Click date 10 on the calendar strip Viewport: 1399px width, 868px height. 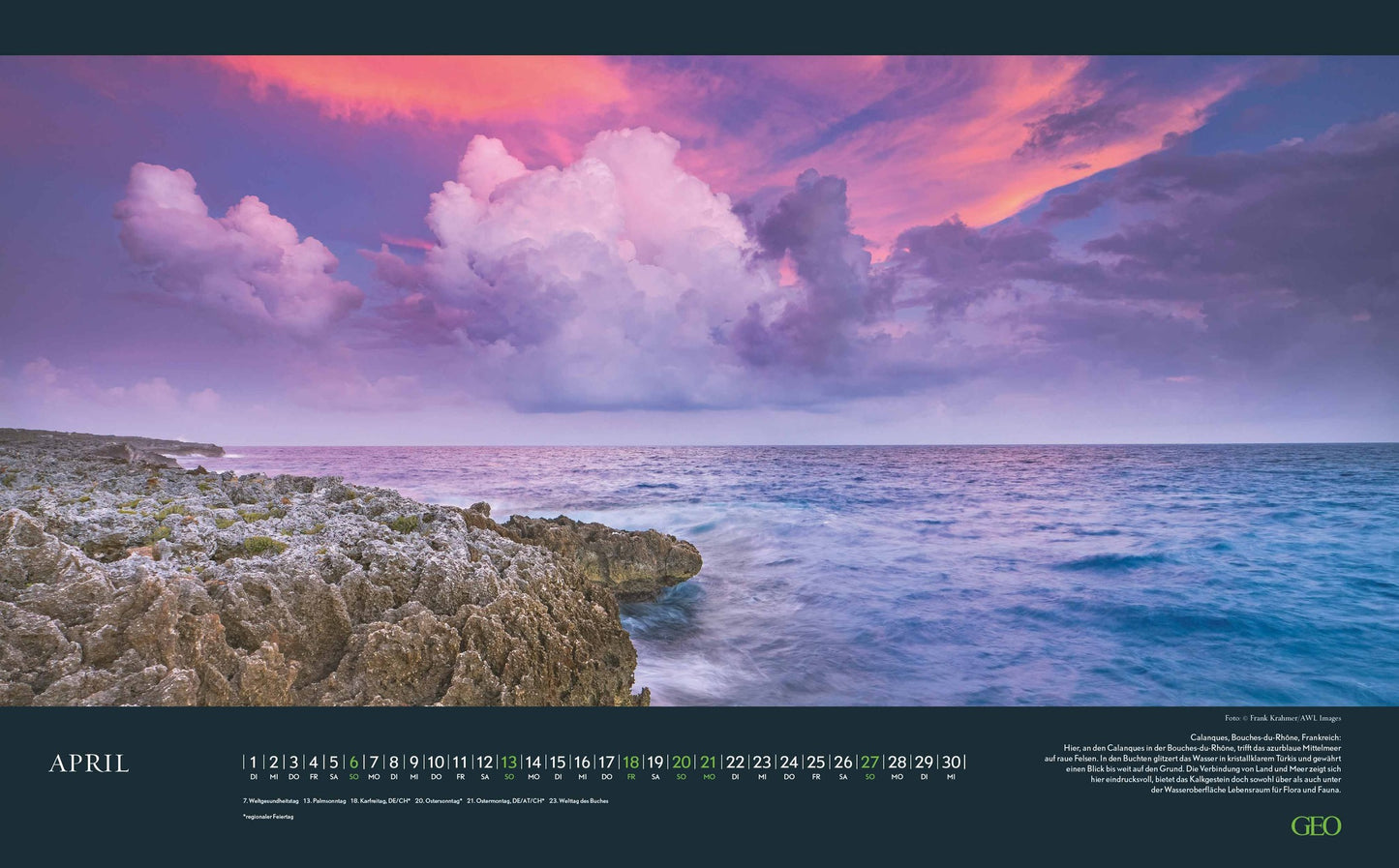click(x=436, y=763)
